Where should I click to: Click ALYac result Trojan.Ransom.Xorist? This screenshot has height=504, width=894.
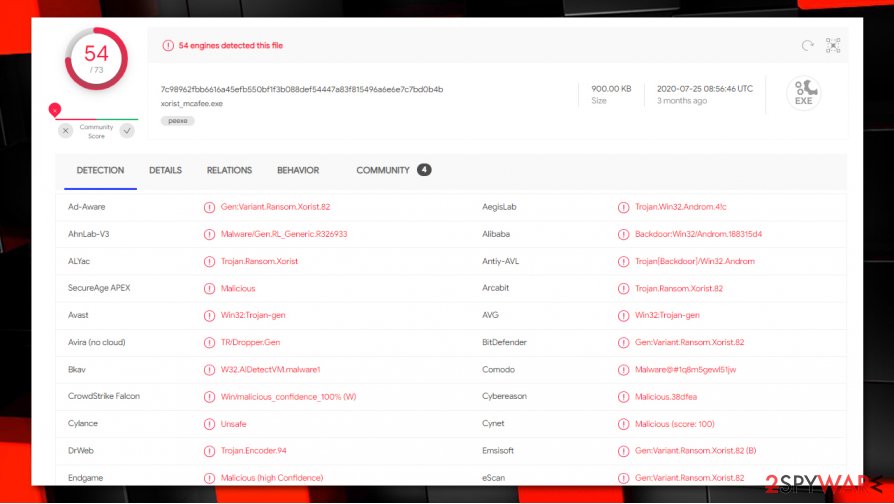(259, 261)
